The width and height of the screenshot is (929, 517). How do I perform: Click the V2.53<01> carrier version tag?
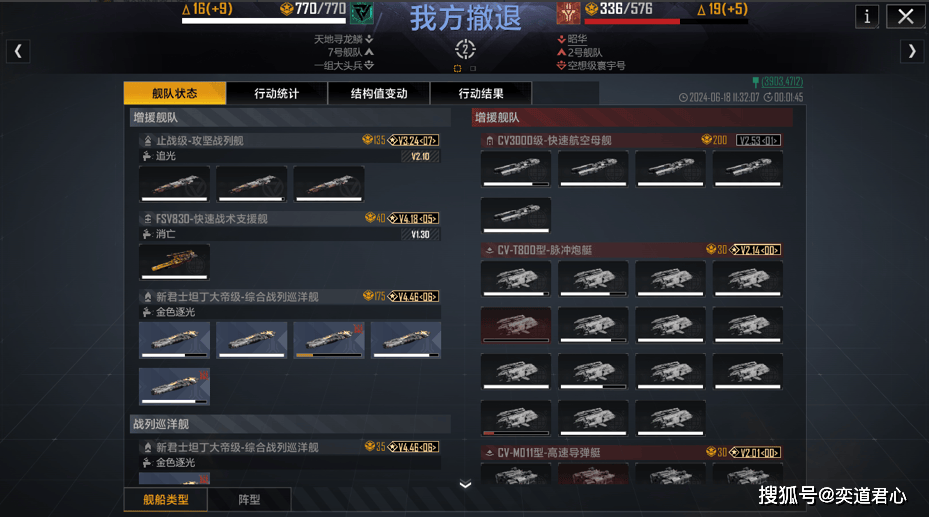[x=758, y=140]
